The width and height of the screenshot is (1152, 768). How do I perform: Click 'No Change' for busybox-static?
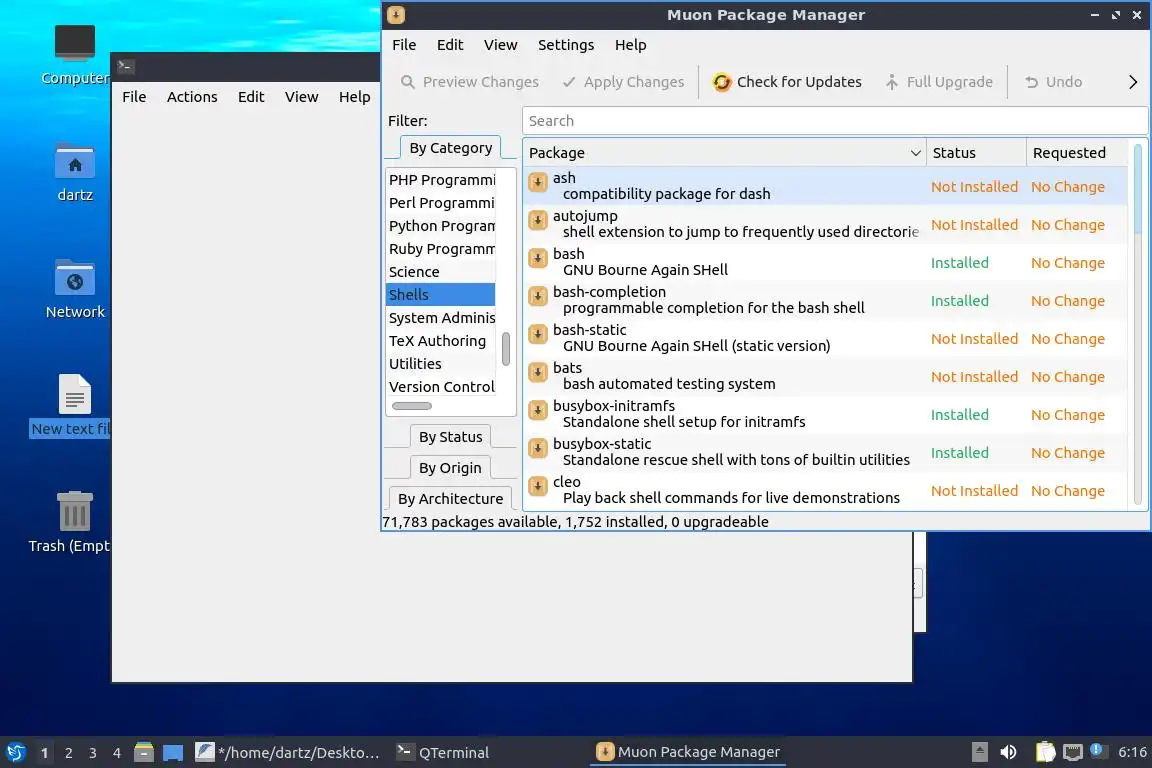tap(1068, 453)
